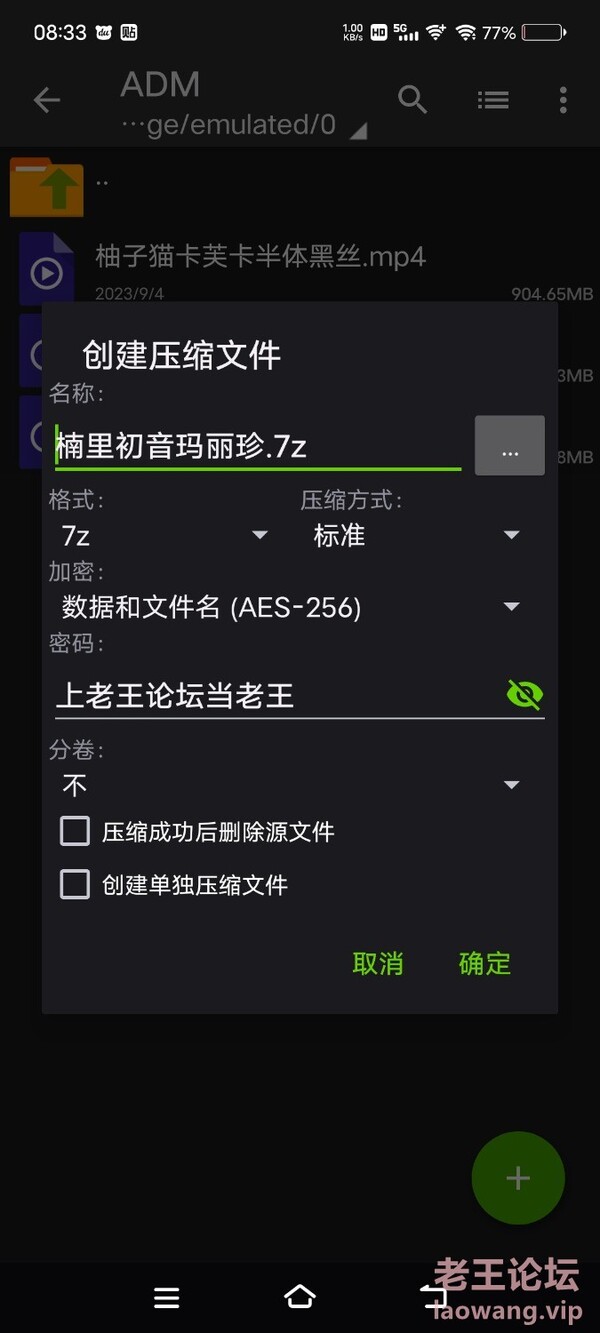Tap the Android home navigation icon
The width and height of the screenshot is (600, 1333).
(300, 1297)
